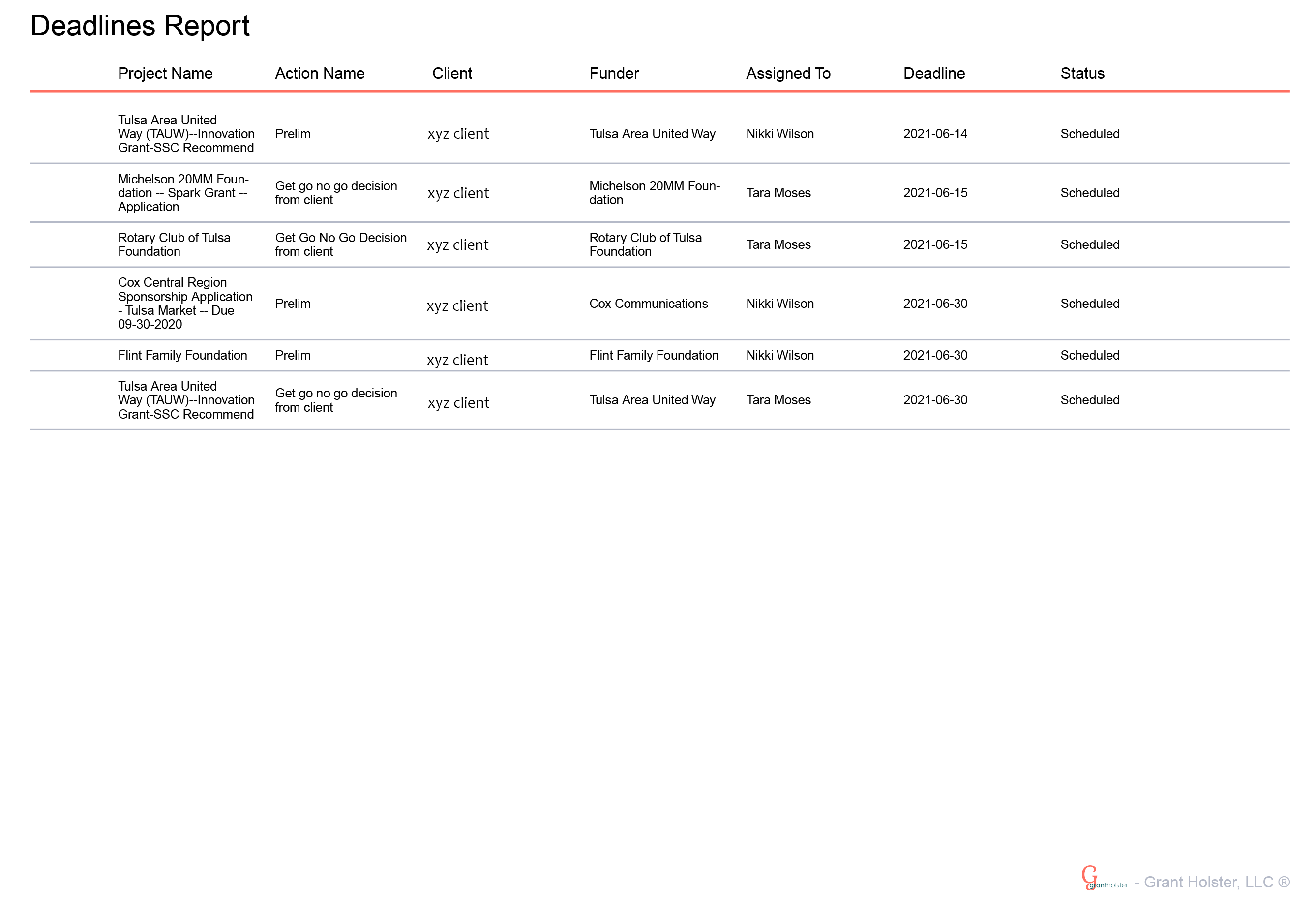
Task: Select the Michelson 20MM Foundation Spark Grant project
Action: [x=182, y=193]
